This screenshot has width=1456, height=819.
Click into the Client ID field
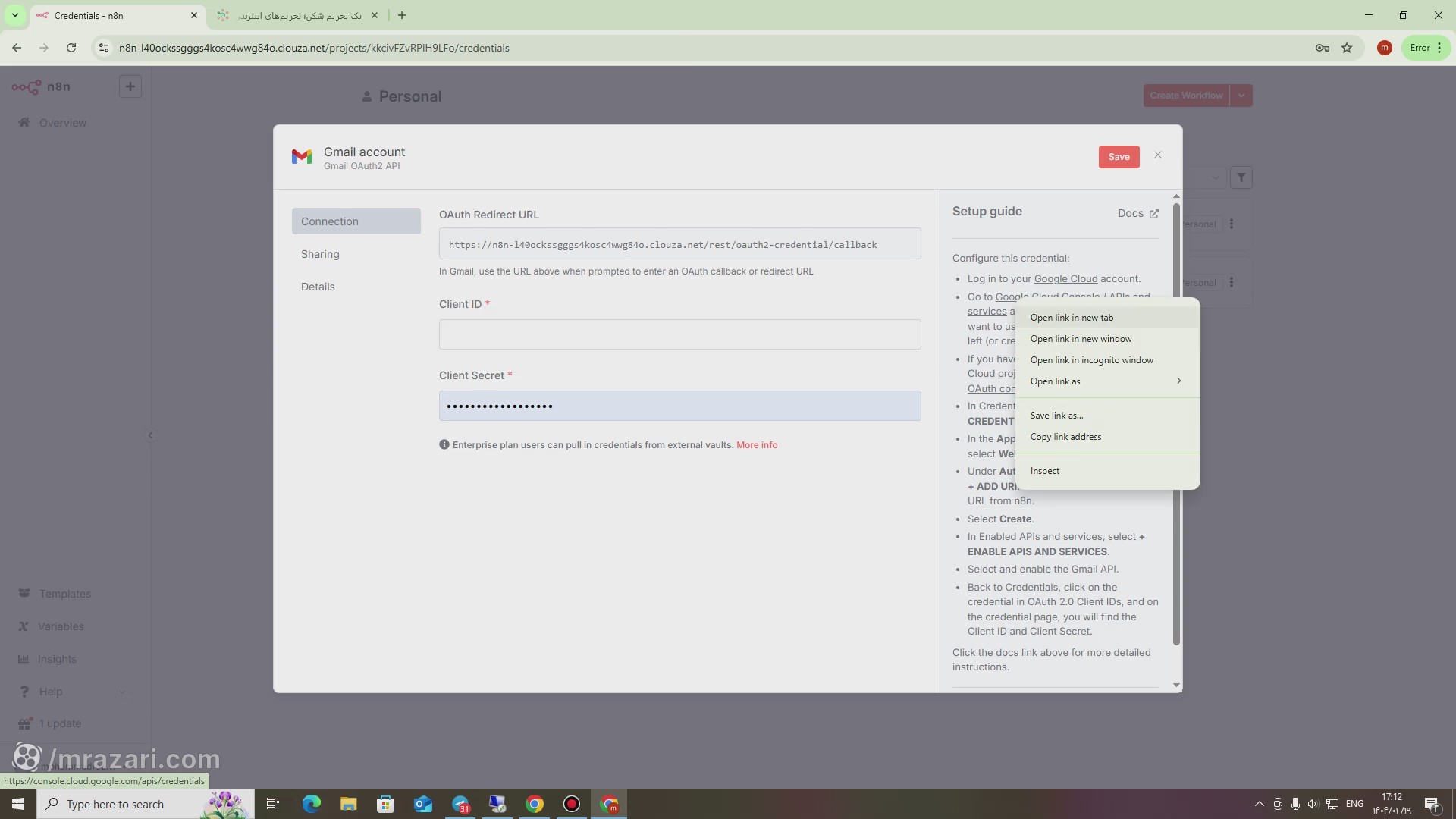[x=679, y=334]
